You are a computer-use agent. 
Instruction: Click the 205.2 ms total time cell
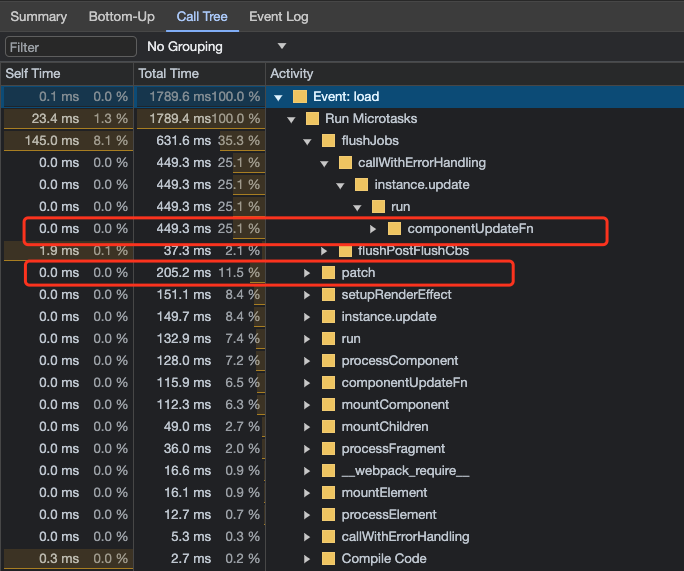pyautogui.click(x=200, y=273)
